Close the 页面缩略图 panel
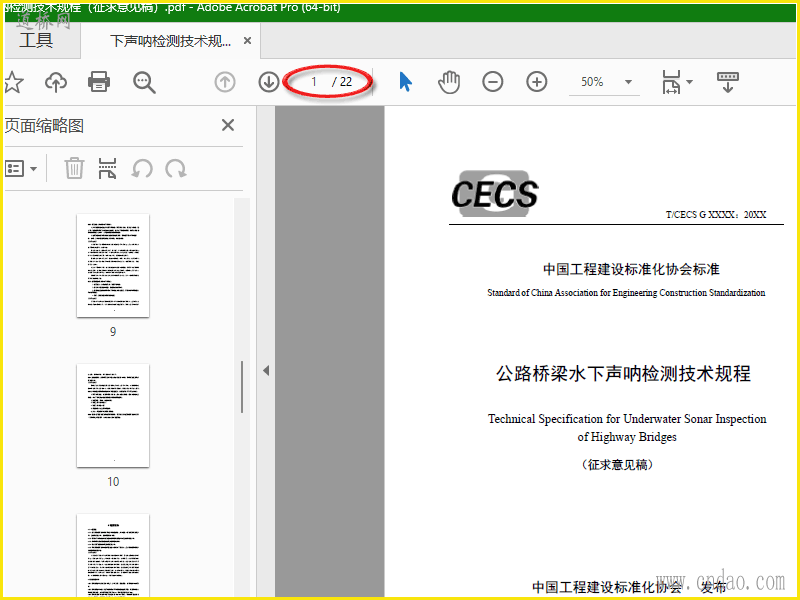 tap(228, 125)
